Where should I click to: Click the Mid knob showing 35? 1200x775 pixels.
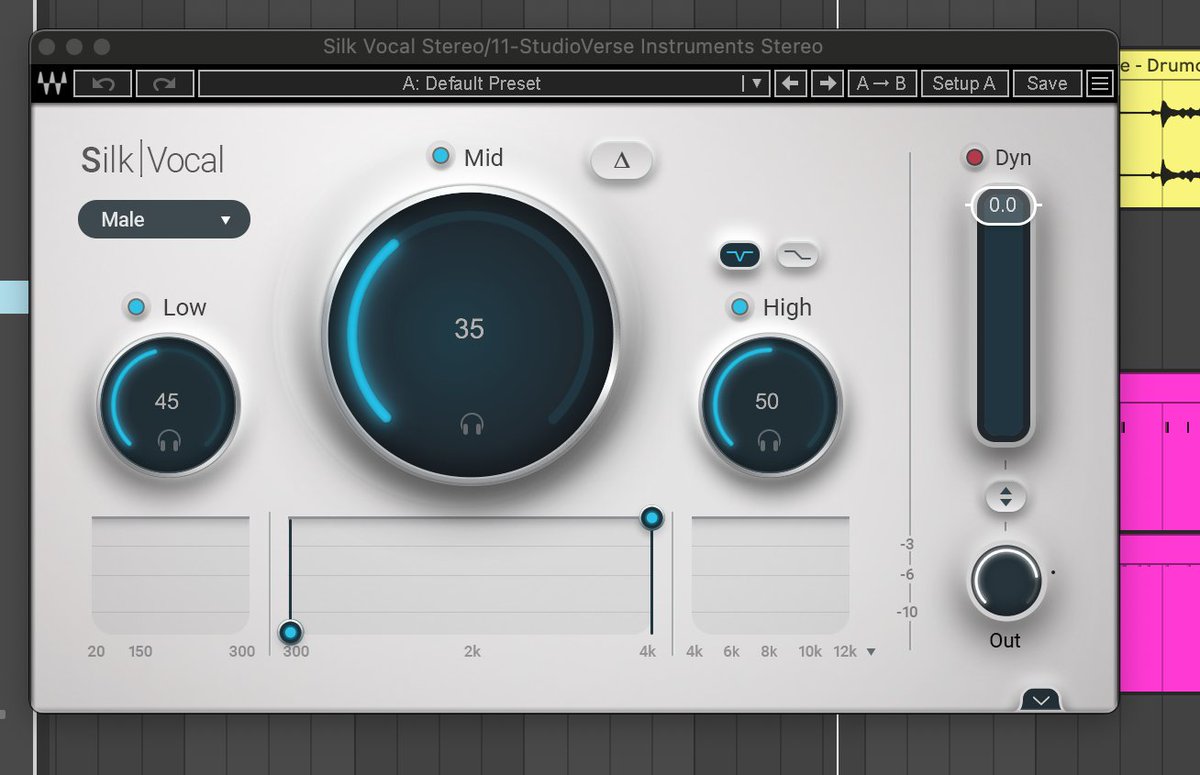[469, 333]
